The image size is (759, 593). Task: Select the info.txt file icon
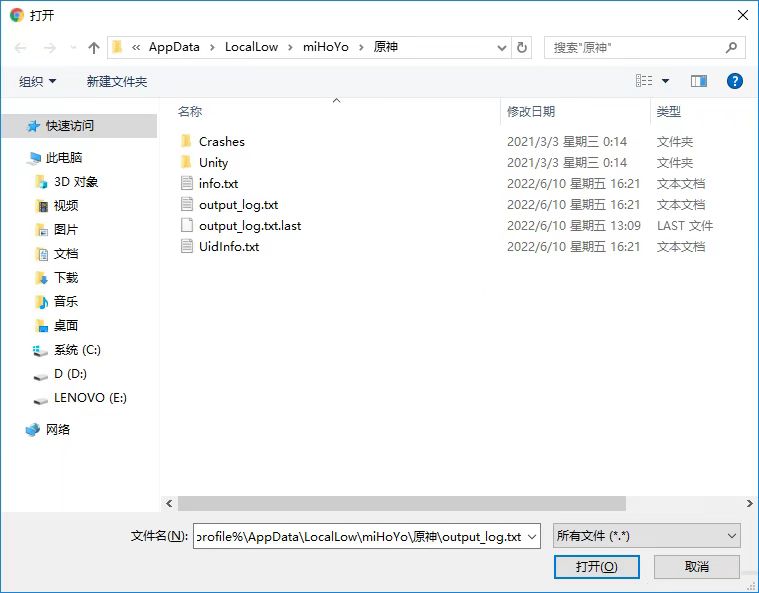pos(186,182)
